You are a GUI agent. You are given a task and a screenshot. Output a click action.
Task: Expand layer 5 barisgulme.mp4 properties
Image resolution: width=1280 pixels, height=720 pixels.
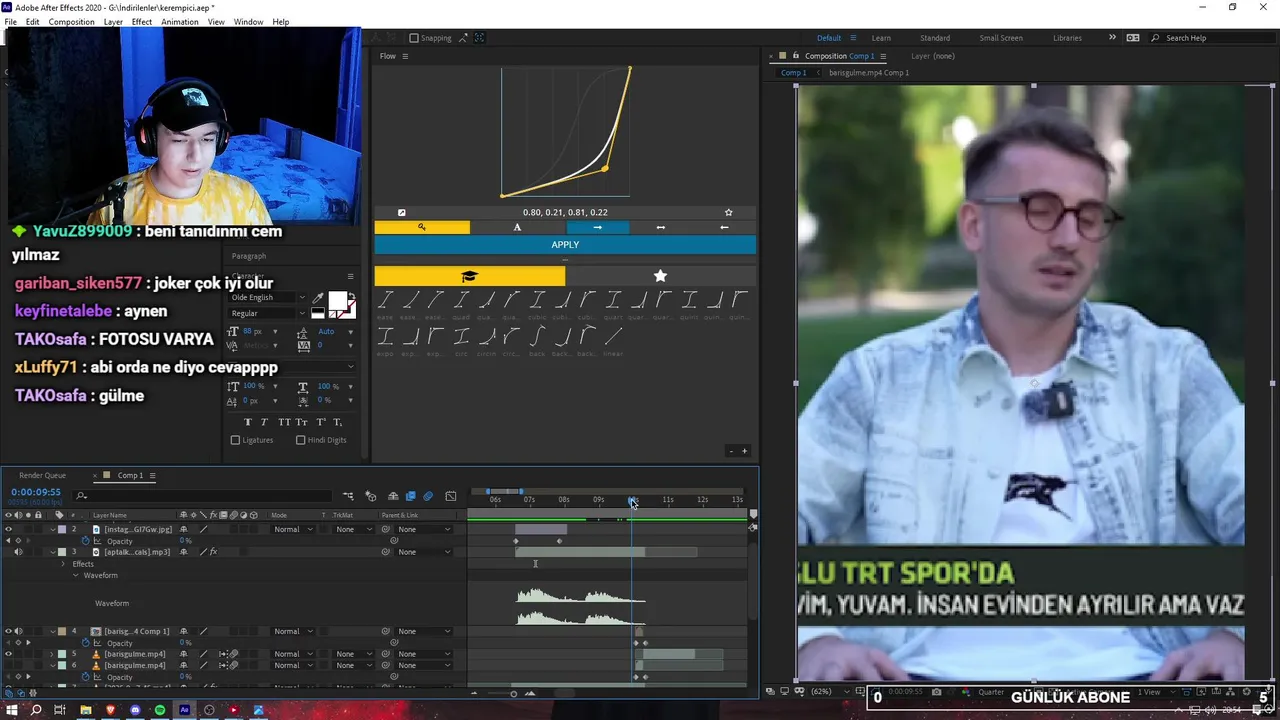(52, 654)
